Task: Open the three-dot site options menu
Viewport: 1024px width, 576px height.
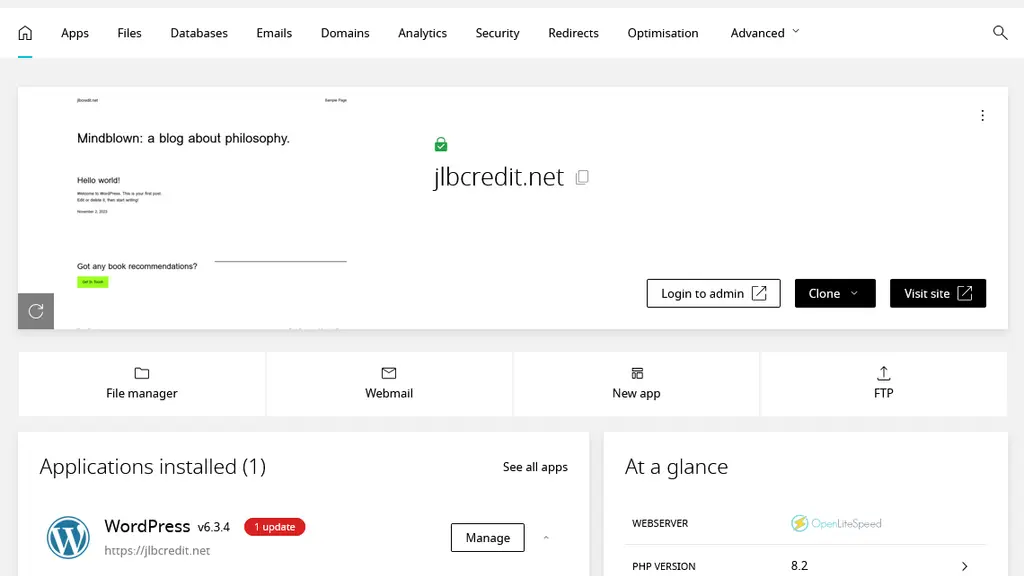Action: pos(982,116)
